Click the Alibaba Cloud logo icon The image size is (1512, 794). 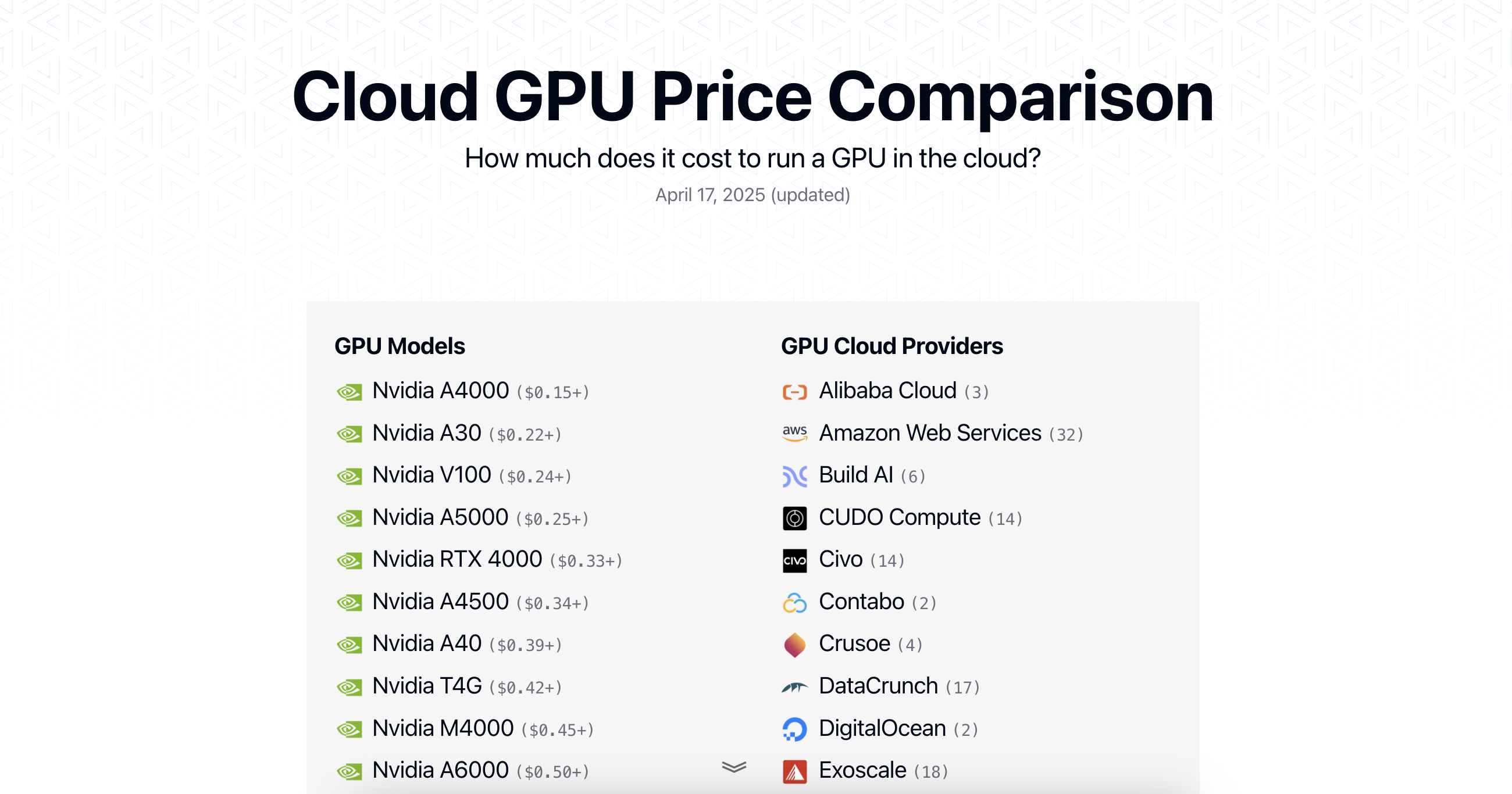[x=795, y=391]
